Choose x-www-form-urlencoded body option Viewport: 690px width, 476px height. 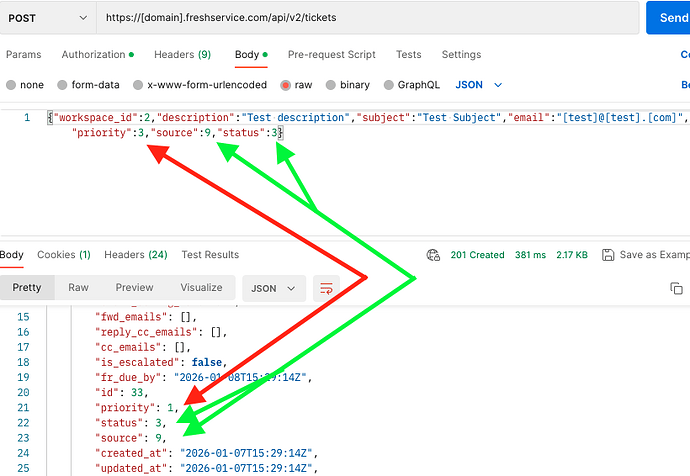click(139, 86)
